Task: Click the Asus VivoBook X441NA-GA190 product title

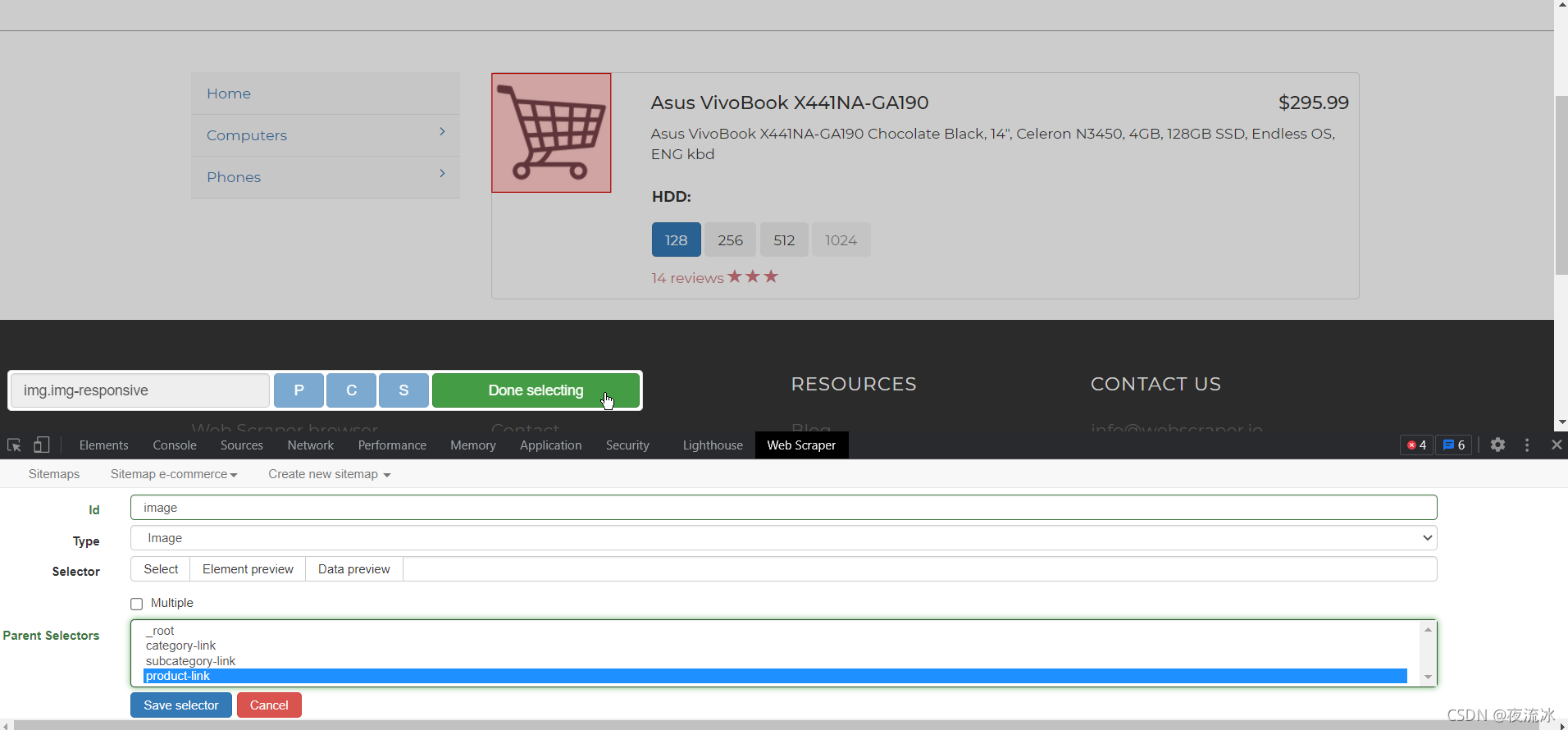Action: click(790, 103)
